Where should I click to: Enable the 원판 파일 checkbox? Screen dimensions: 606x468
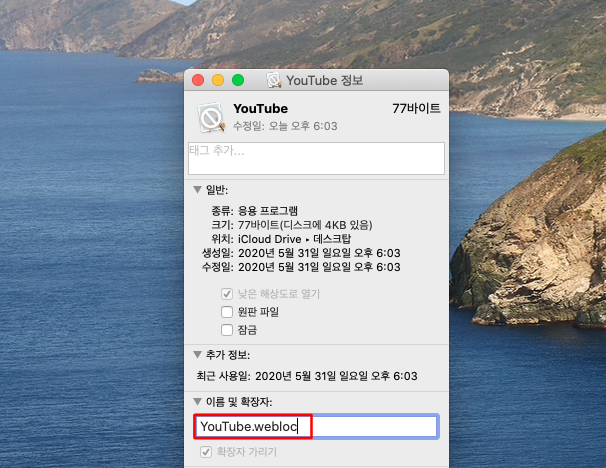coord(227,312)
